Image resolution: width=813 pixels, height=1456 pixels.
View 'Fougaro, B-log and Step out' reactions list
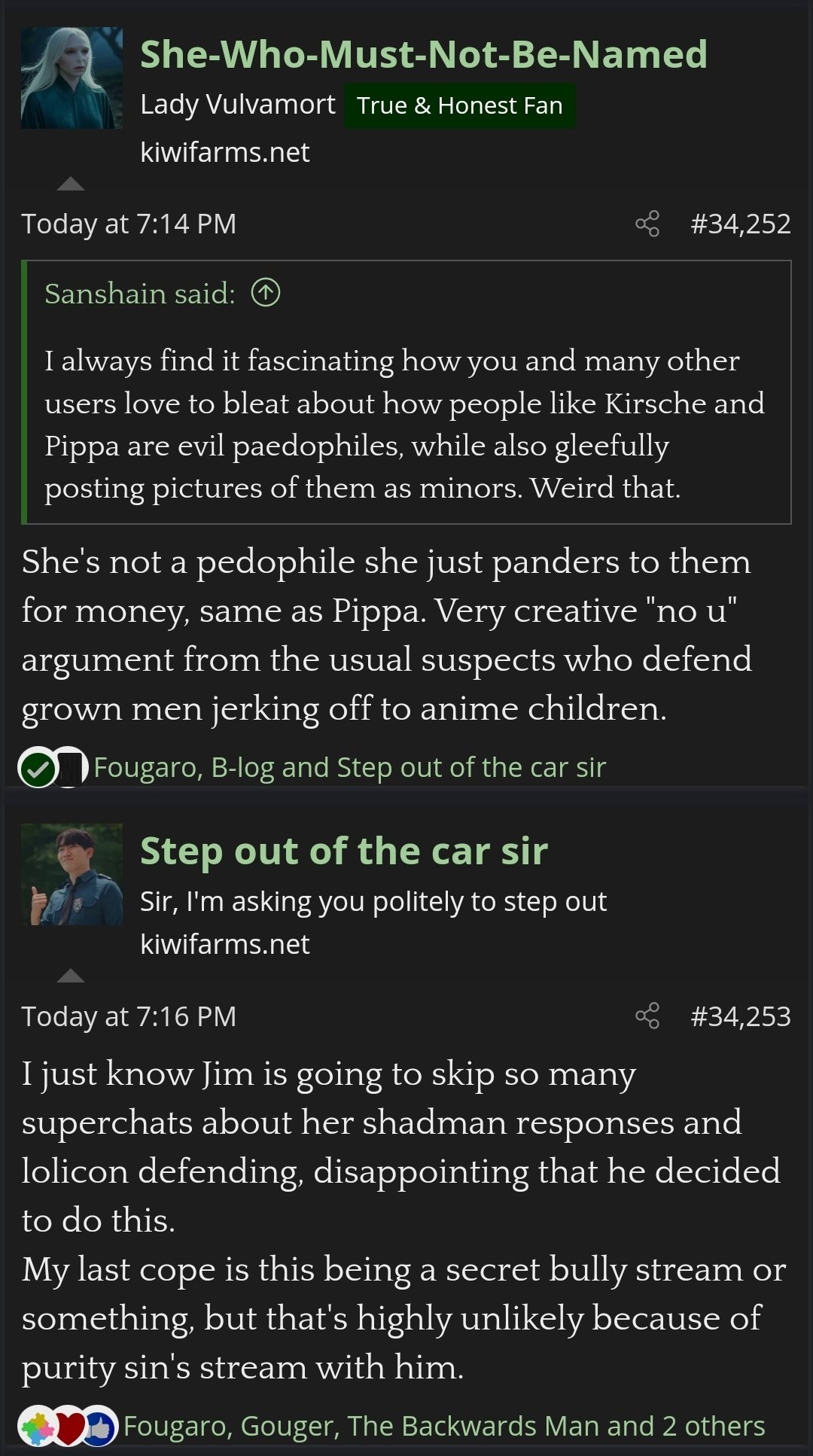(349, 767)
